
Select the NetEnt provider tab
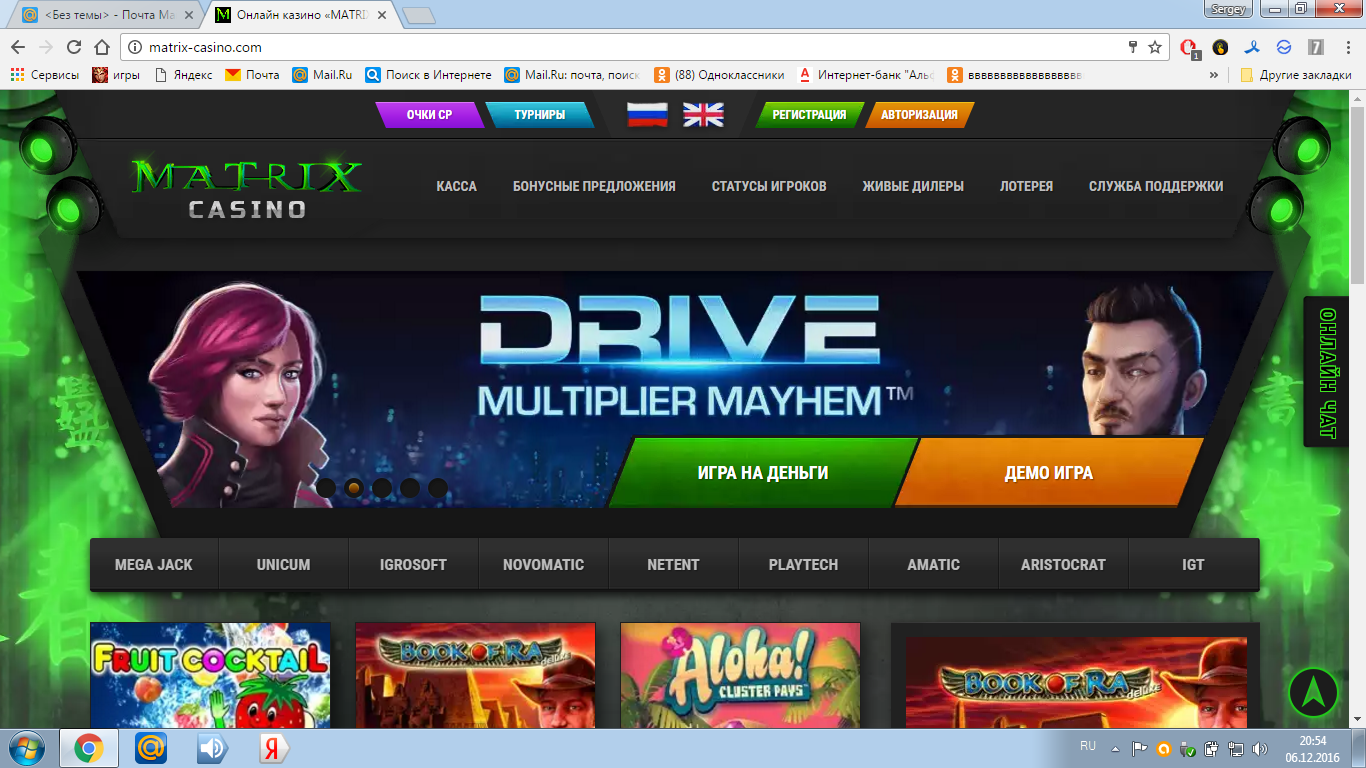(673, 565)
